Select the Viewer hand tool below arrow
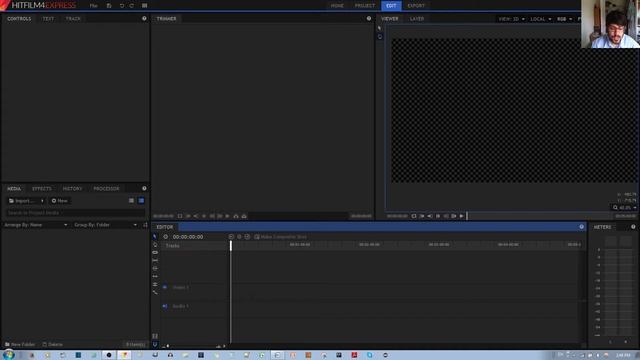Screen dimensions: 640x360 tap(380, 37)
